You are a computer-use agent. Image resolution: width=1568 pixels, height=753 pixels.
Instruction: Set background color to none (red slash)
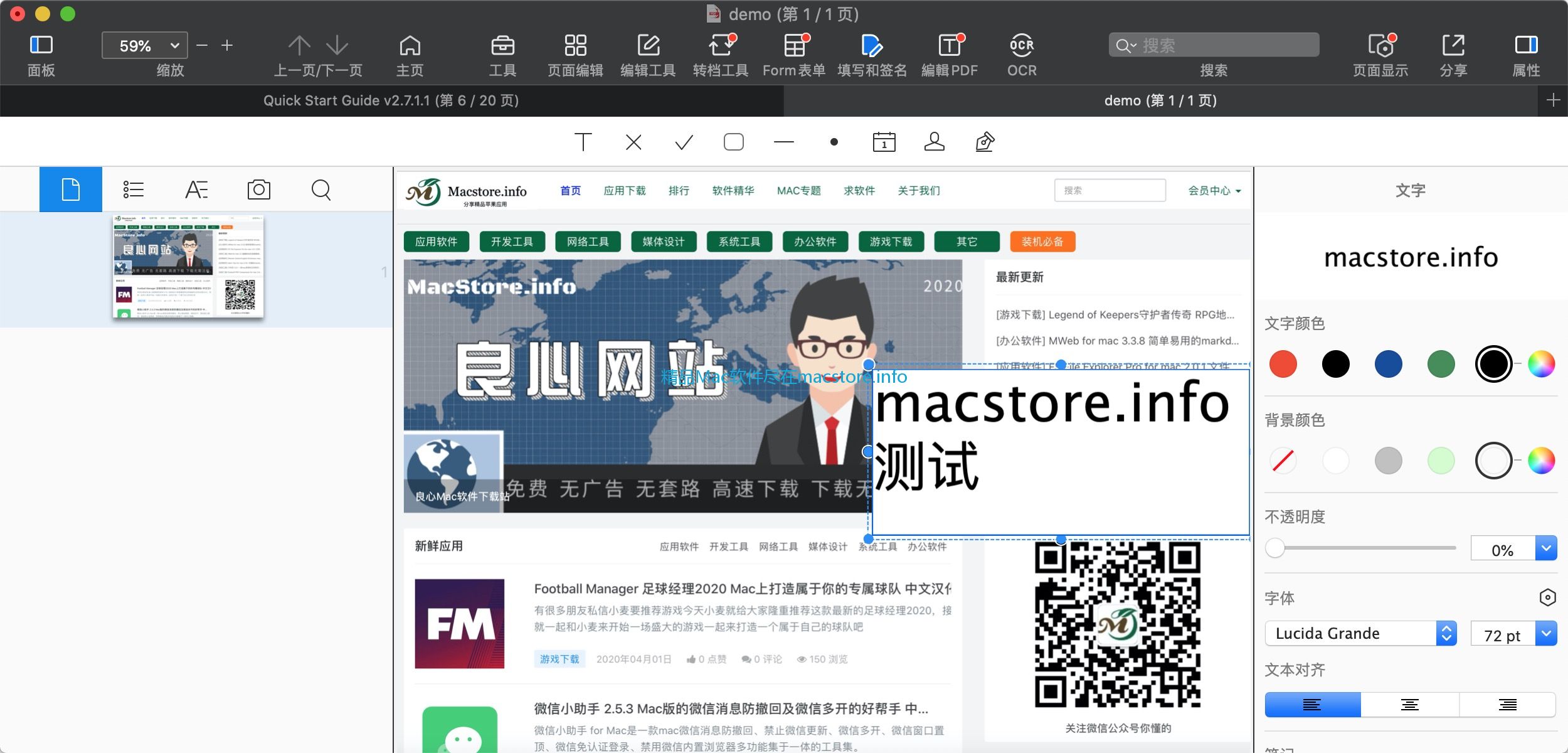[1283, 461]
